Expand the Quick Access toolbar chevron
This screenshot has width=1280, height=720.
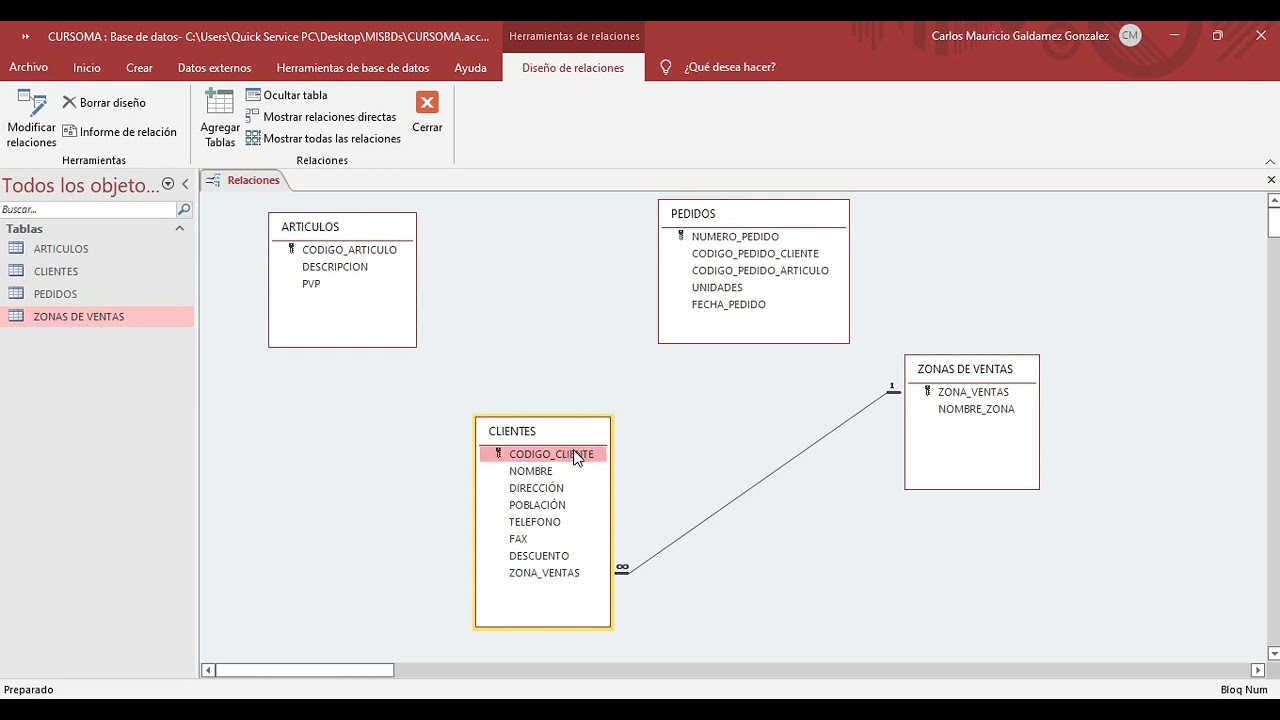click(x=25, y=36)
